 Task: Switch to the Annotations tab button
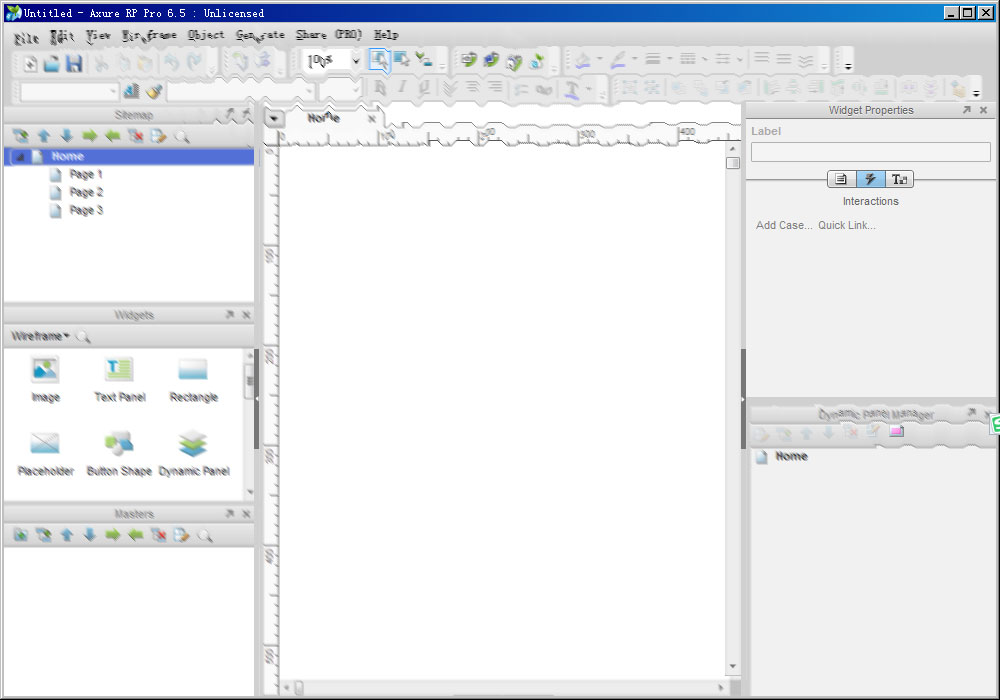841,179
